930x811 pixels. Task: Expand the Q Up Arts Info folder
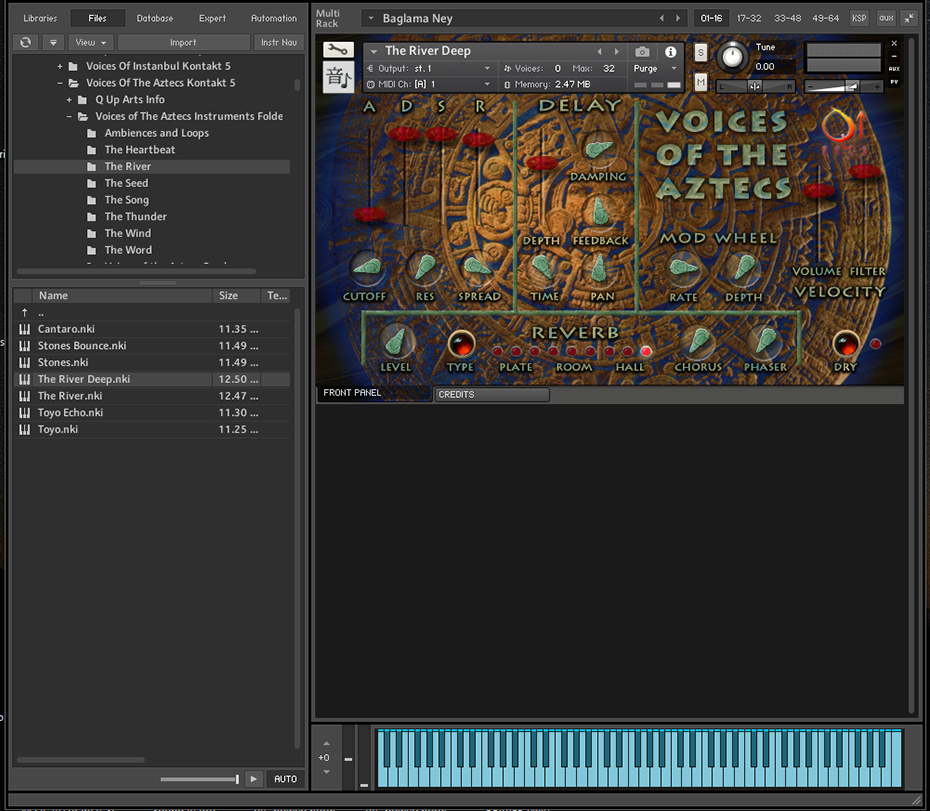(x=69, y=100)
